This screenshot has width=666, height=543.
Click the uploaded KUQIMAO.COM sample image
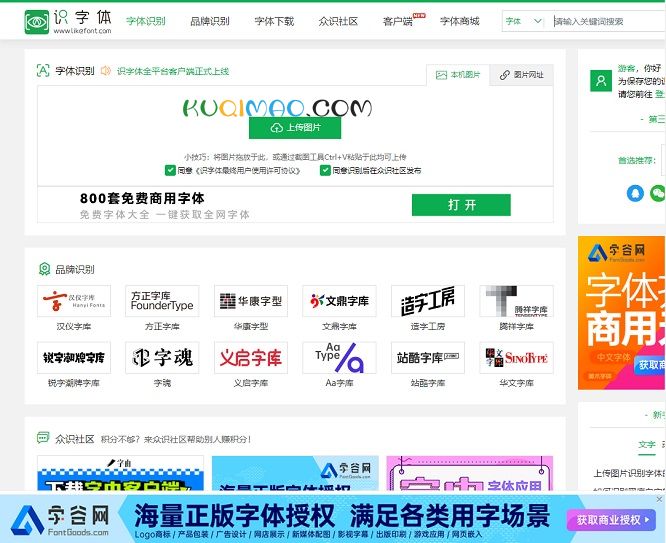tap(277, 108)
